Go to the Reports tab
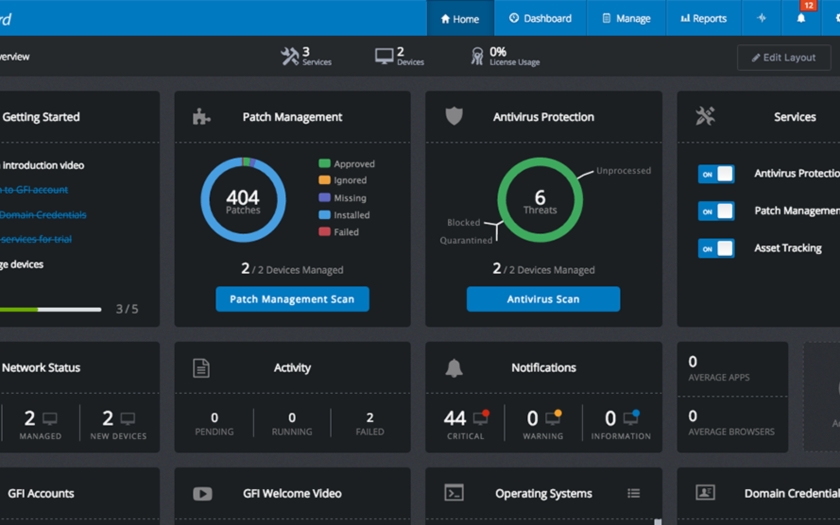Screen dimensions: 840x525 tap(703, 19)
